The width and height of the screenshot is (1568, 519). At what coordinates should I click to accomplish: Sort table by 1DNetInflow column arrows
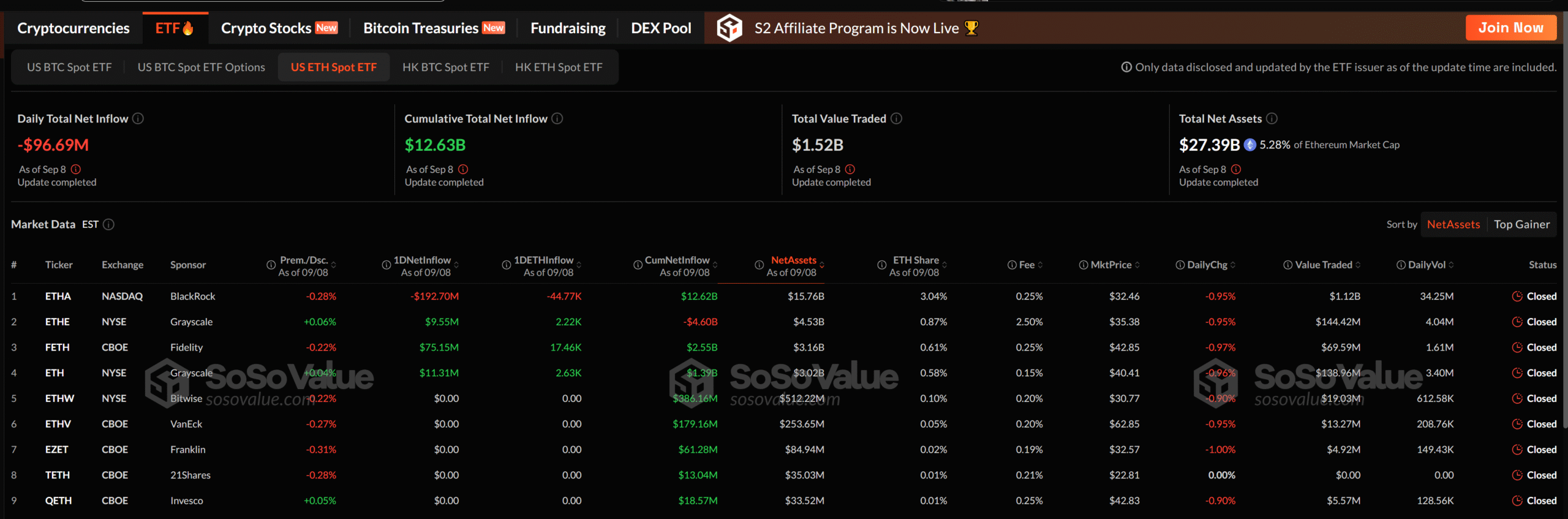click(x=457, y=265)
